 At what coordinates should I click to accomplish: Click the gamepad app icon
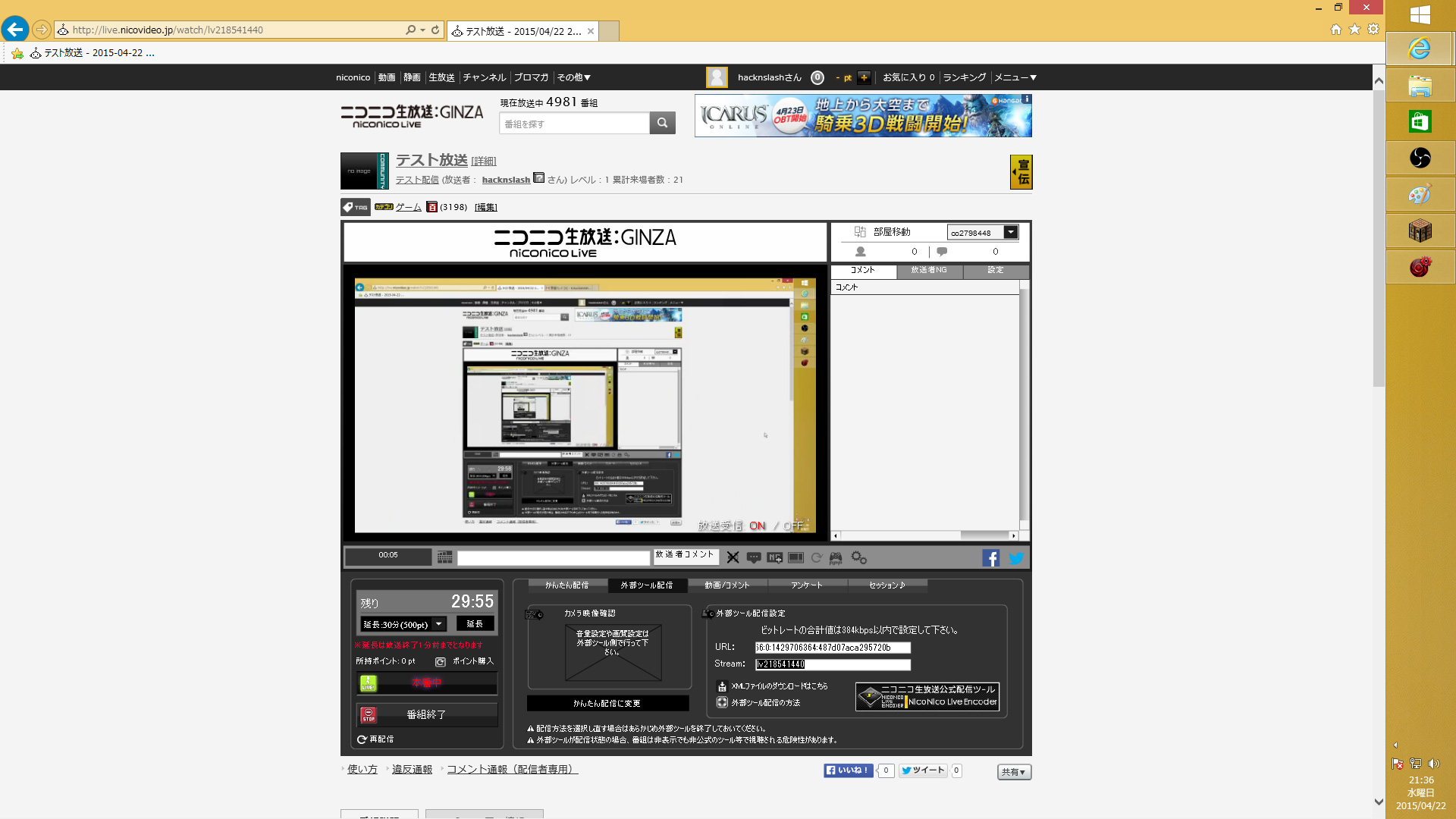[836, 557]
